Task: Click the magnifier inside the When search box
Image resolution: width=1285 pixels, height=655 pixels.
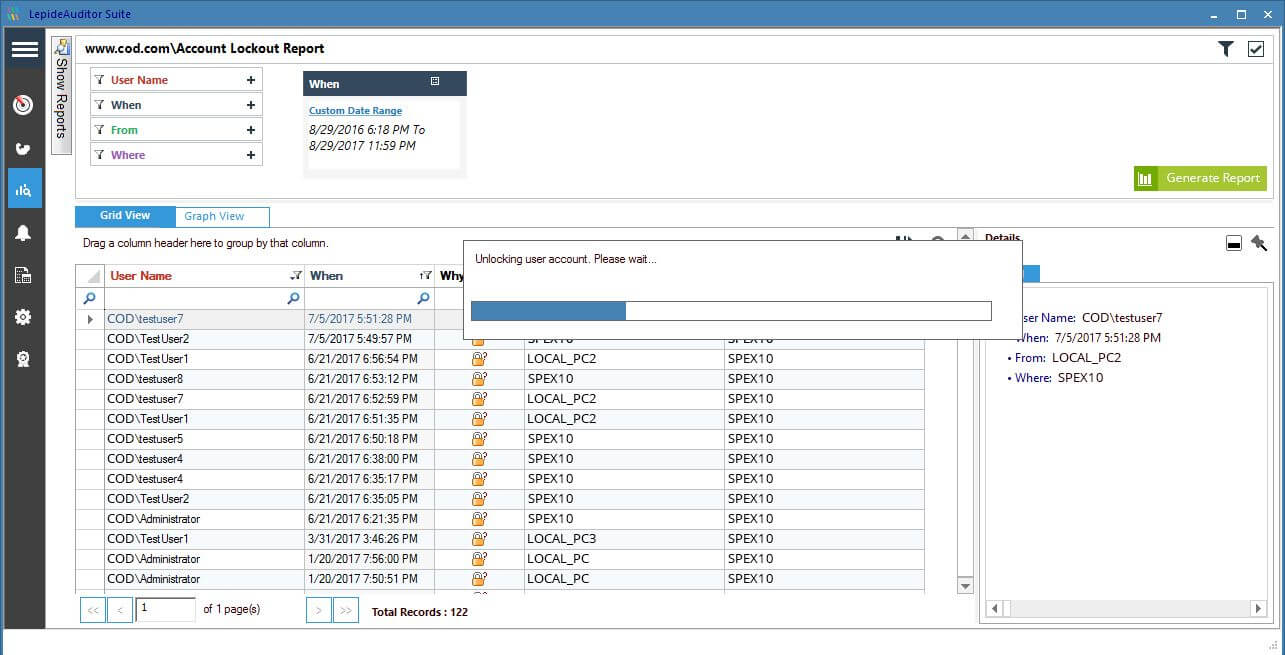Action: tap(423, 298)
